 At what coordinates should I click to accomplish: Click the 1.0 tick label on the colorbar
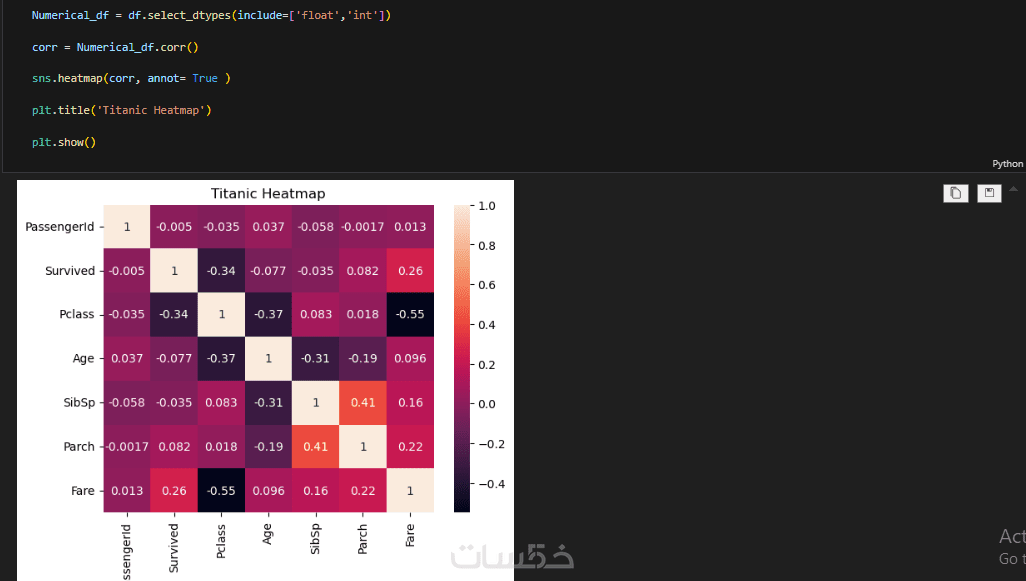487,206
